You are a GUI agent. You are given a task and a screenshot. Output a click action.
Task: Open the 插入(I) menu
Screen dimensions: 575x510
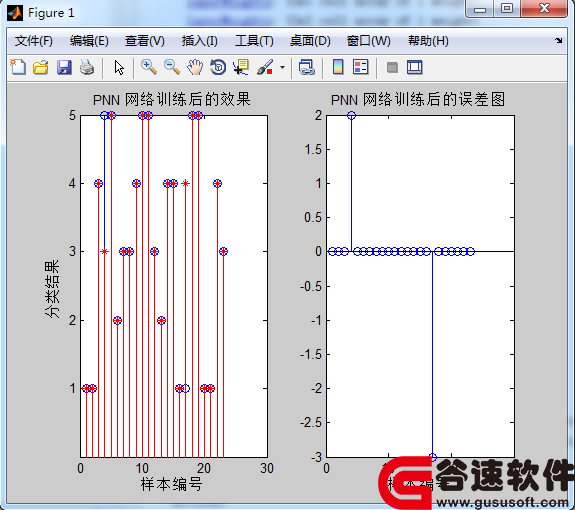199,41
